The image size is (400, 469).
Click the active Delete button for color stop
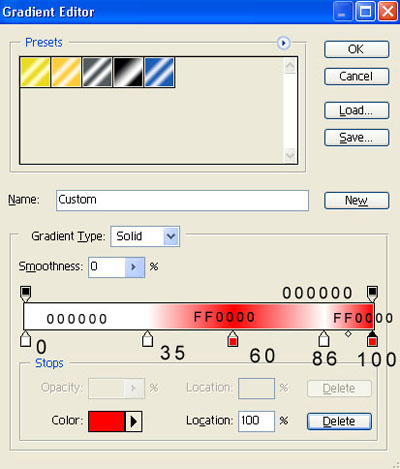coord(339,421)
